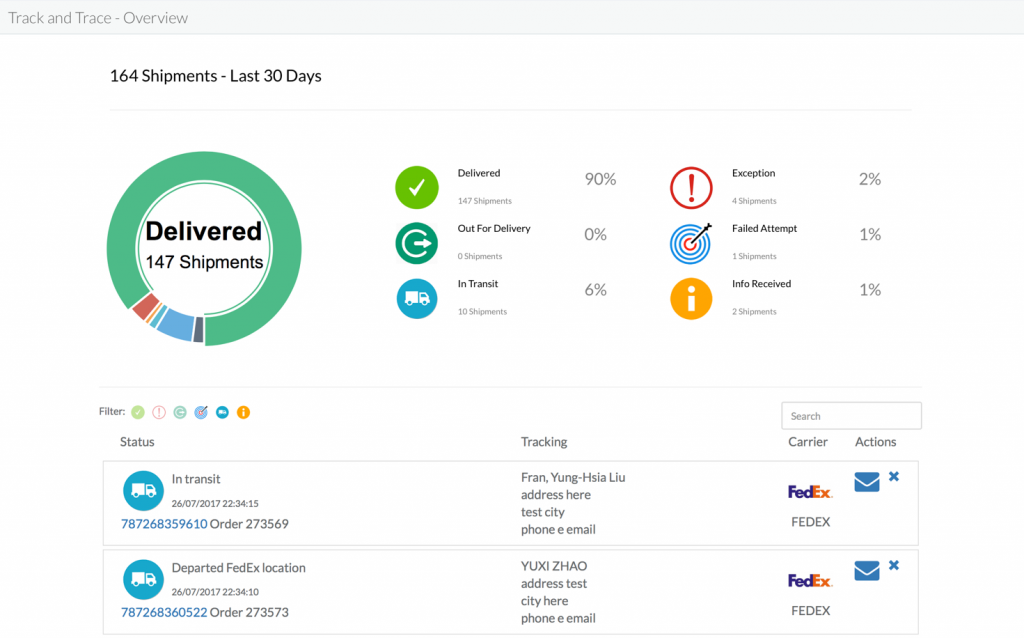Click the large green Delivered status icon
The width and height of the screenshot is (1024, 638).
click(x=417, y=187)
